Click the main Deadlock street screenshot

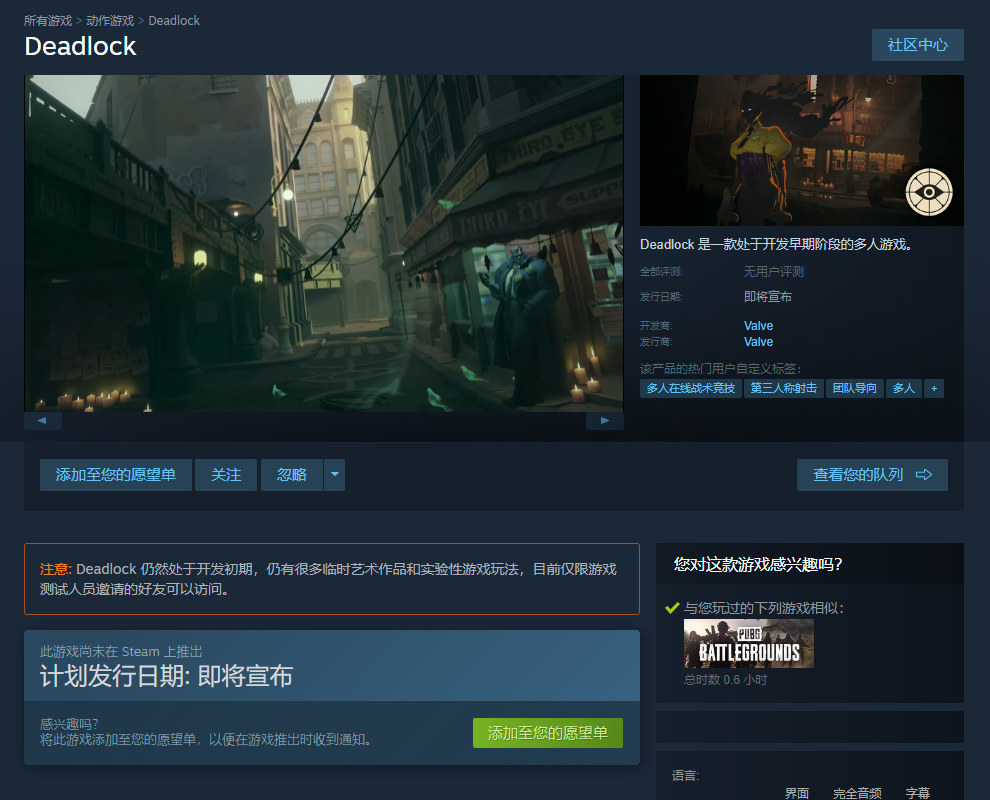click(324, 244)
